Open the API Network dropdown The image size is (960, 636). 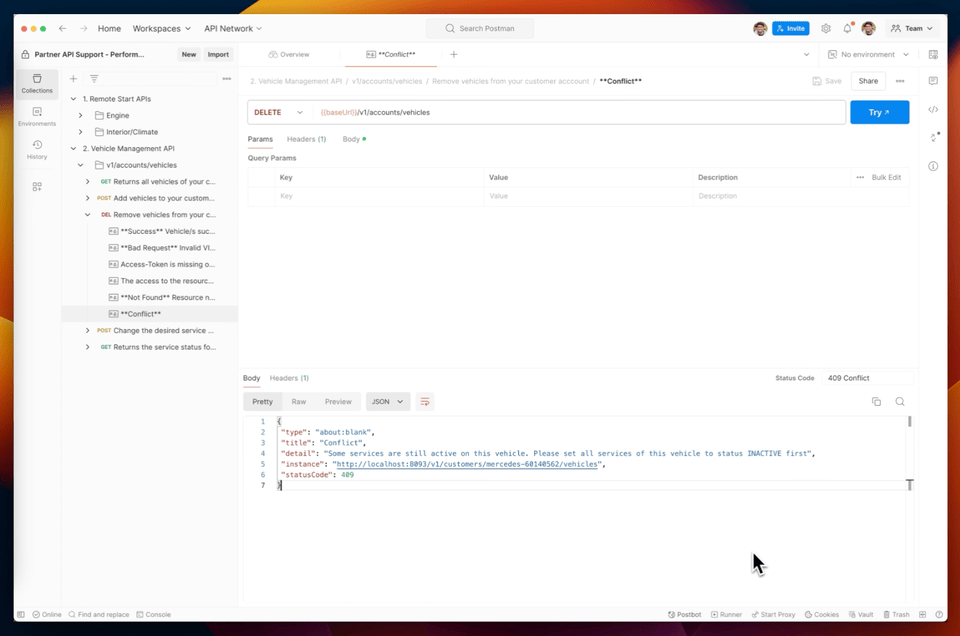pos(233,28)
